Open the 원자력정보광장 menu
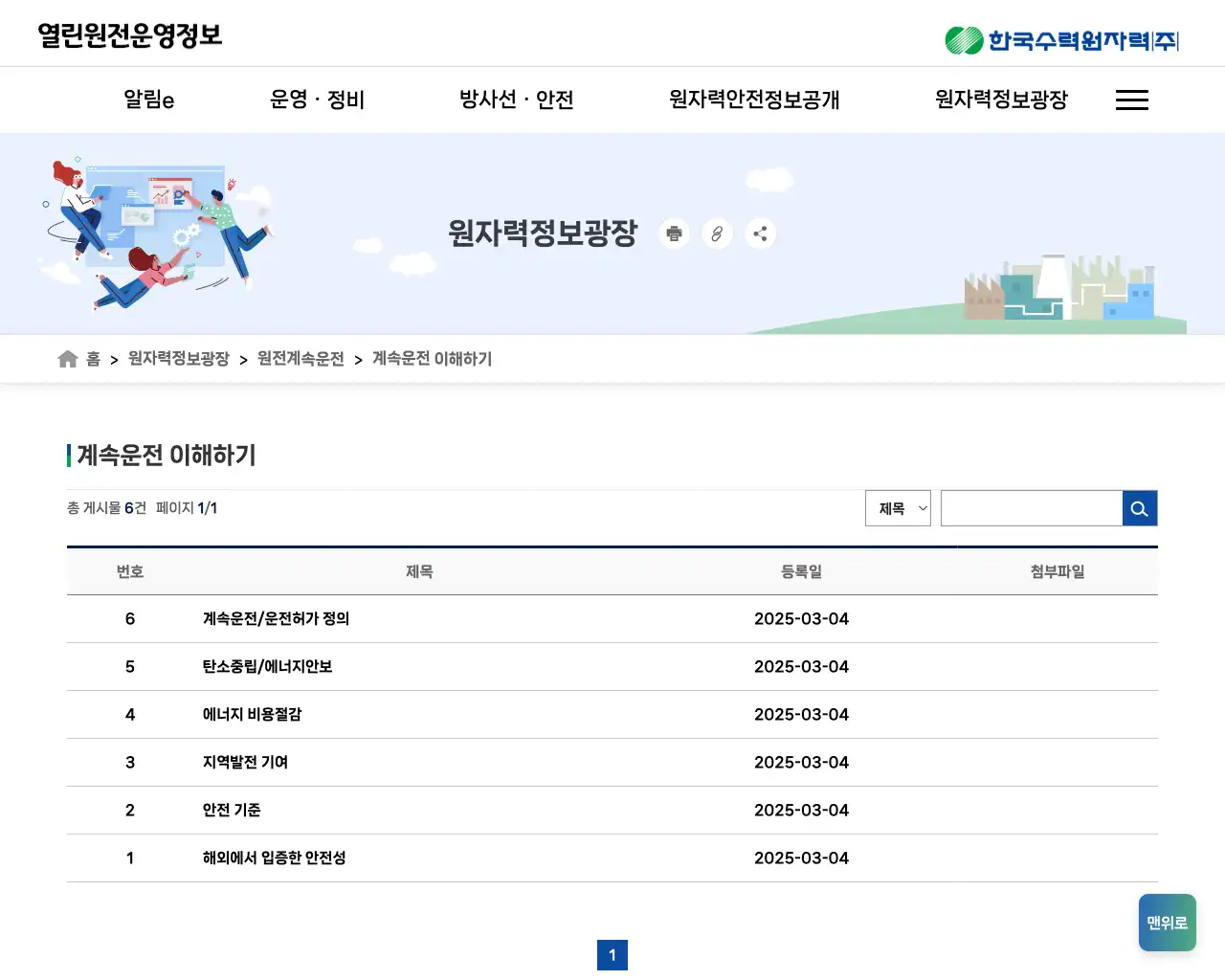The image size is (1225, 980). (x=1001, y=100)
